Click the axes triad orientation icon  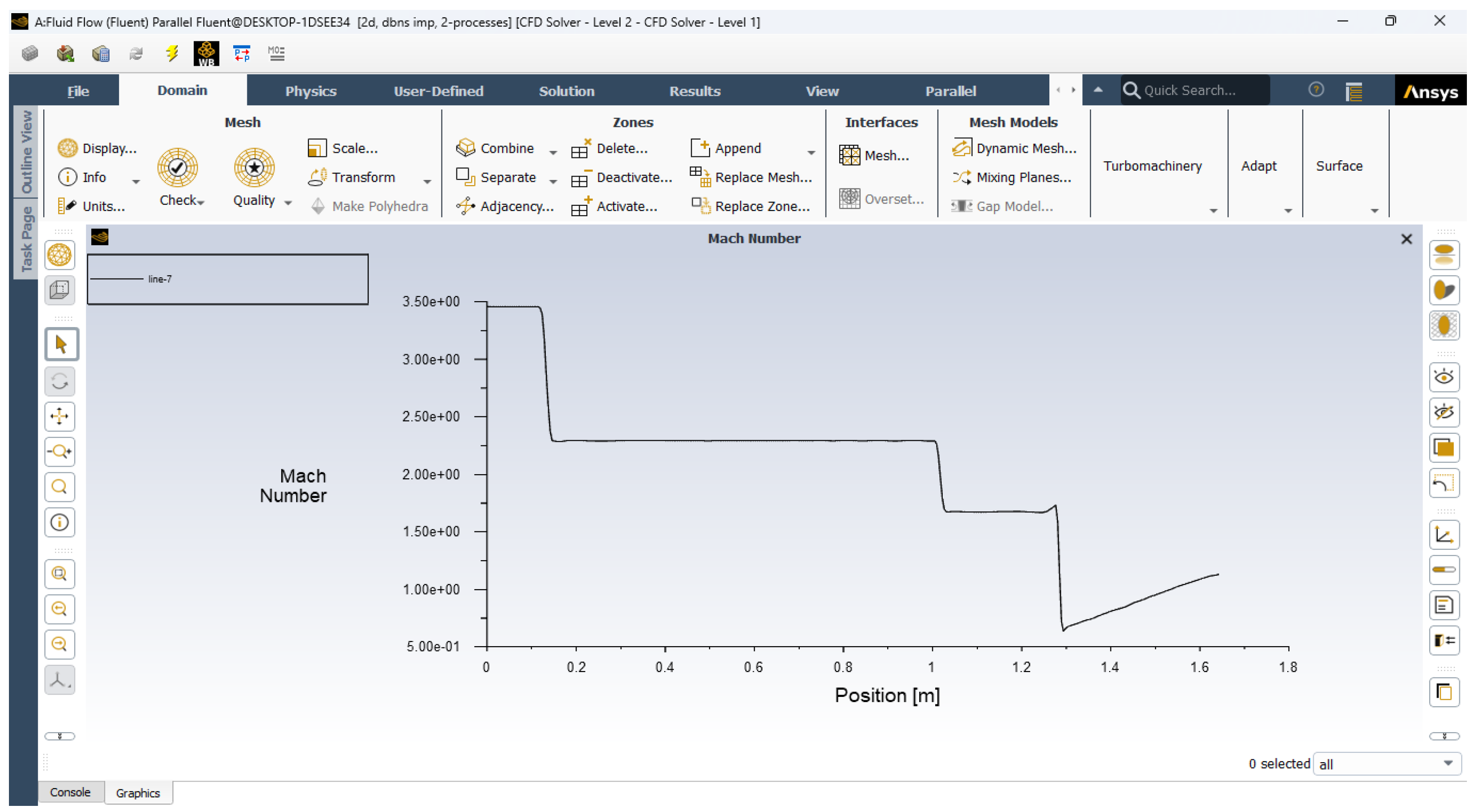(59, 680)
